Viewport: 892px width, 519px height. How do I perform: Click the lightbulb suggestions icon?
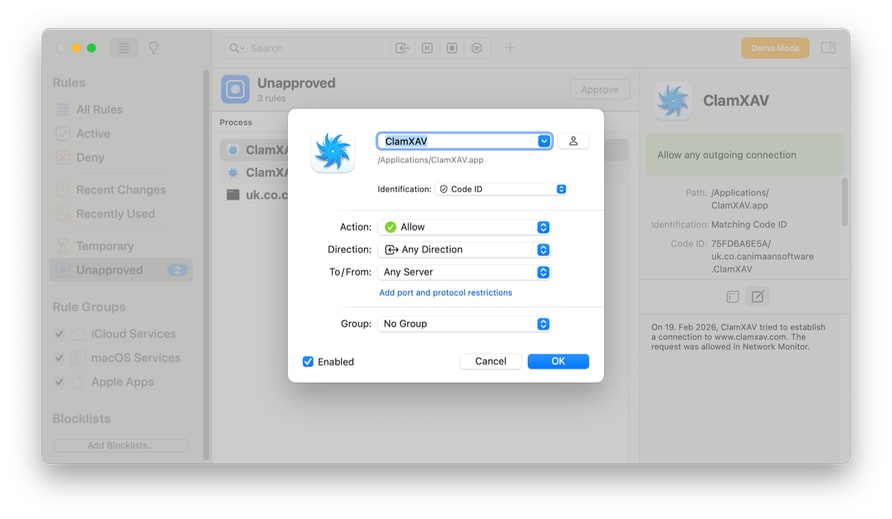(154, 48)
